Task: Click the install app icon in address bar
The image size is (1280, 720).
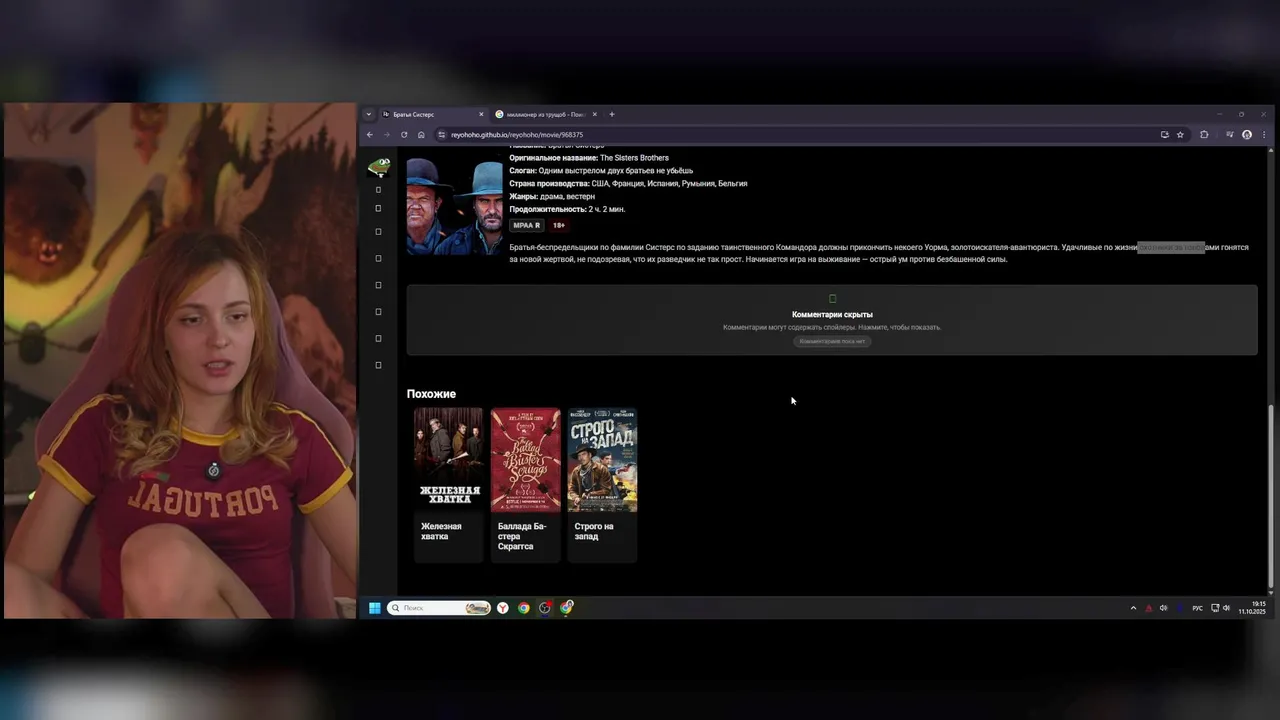Action: [x=1164, y=135]
